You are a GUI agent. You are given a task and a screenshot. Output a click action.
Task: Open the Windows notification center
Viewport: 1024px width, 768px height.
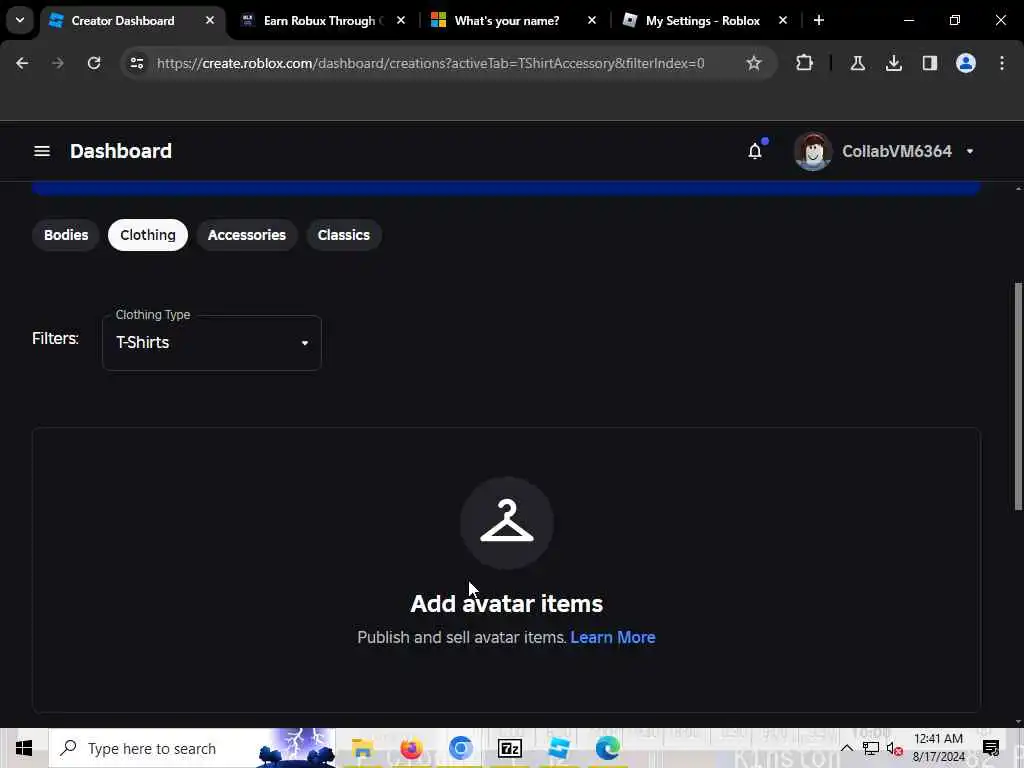pos(991,748)
